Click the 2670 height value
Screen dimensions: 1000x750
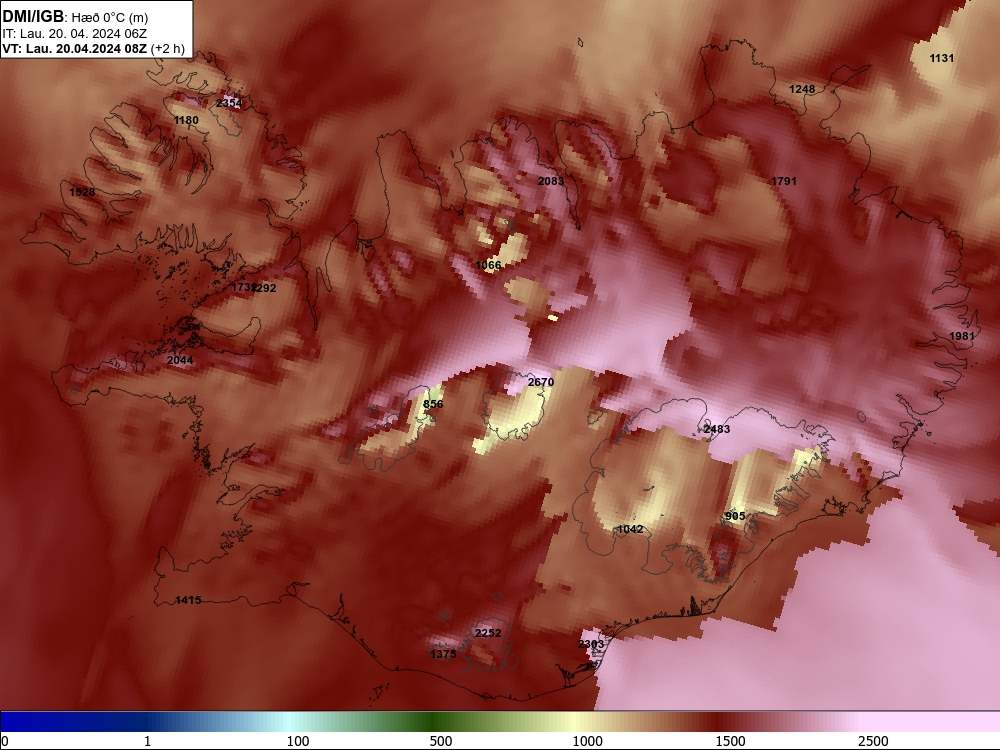541,382
